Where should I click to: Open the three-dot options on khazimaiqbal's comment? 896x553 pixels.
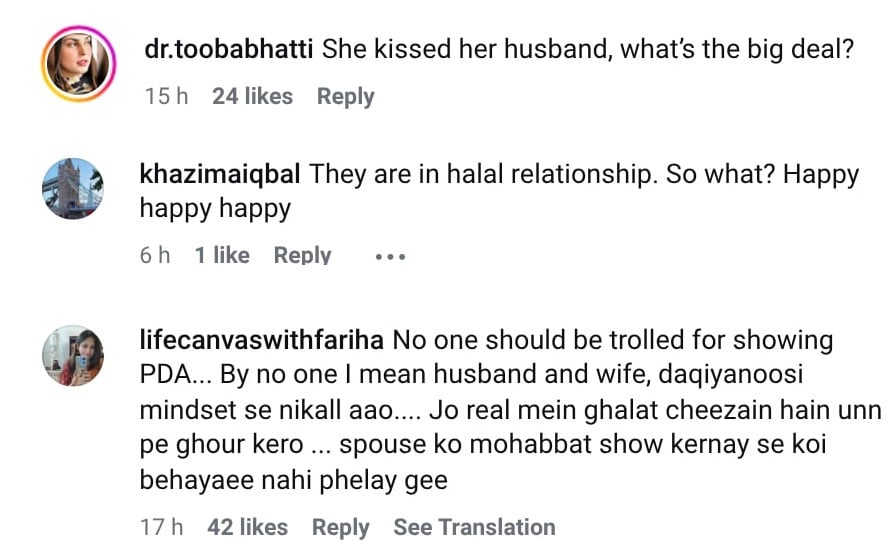pyautogui.click(x=390, y=256)
